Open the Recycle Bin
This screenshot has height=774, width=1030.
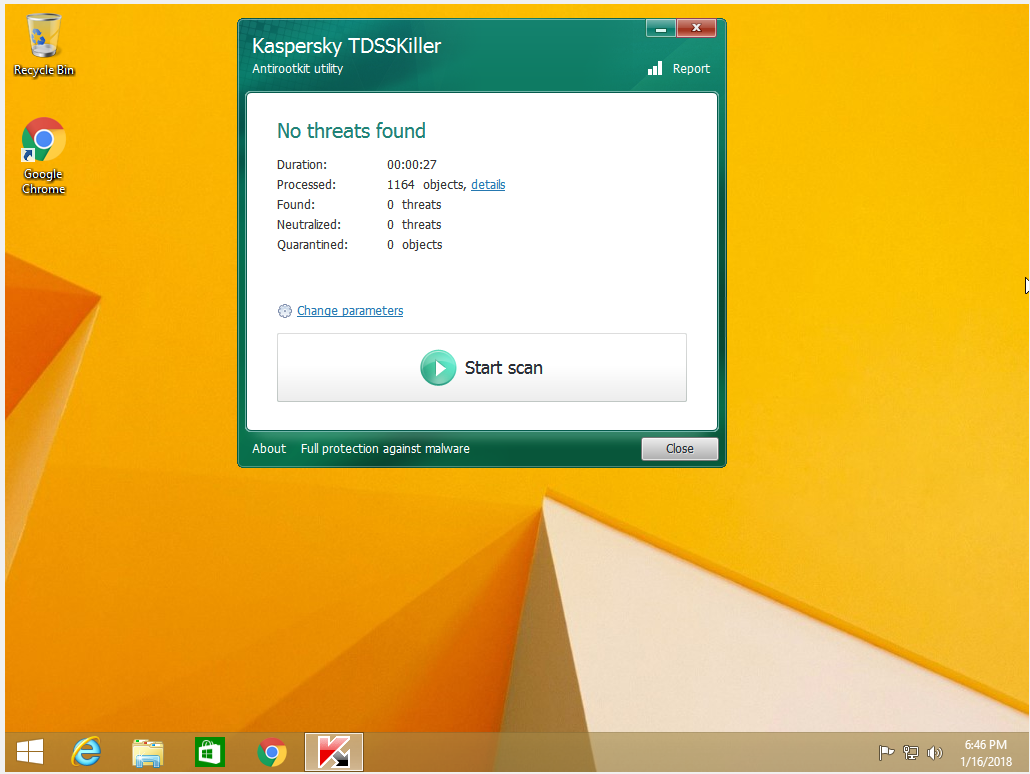(42, 38)
